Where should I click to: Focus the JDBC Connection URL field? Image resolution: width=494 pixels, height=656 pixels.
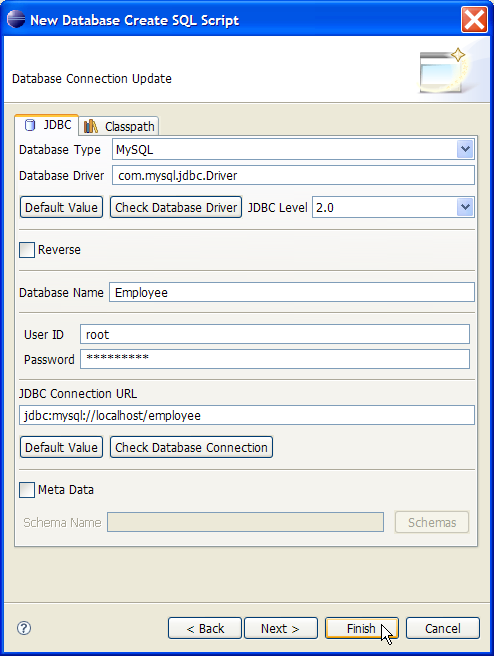(x=247, y=415)
